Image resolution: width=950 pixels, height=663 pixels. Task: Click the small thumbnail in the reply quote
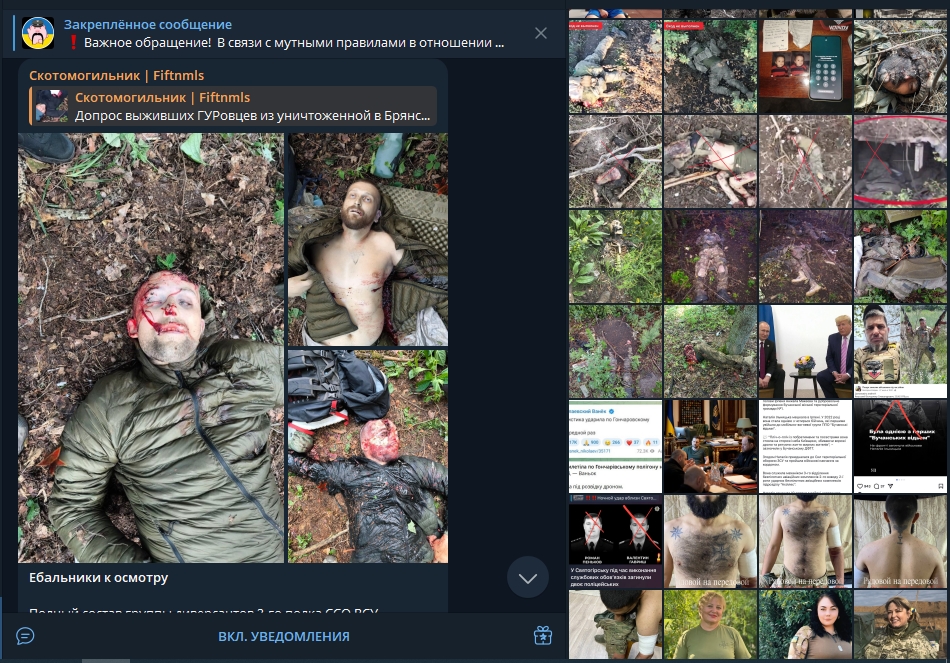coord(51,106)
